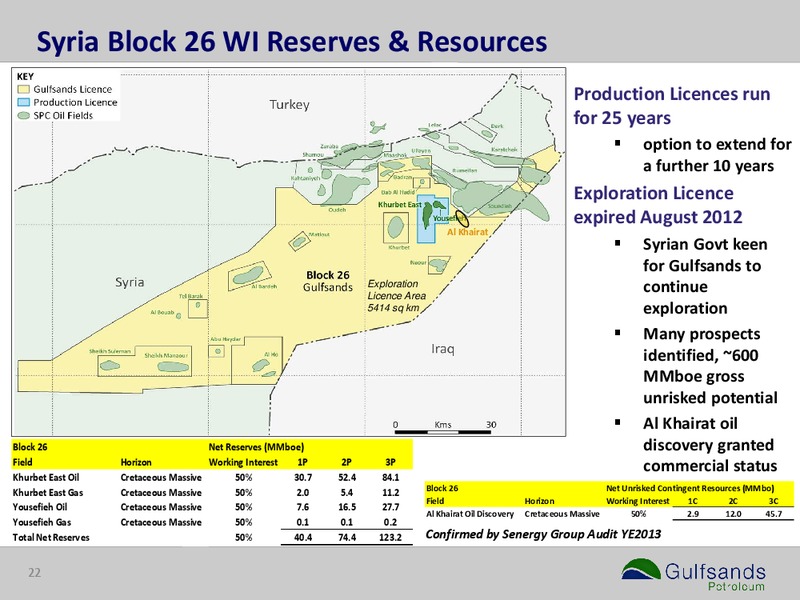Click the 'Yousefieh Oil' row label
Image resolution: width=800 pixels, height=600 pixels.
click(40, 507)
